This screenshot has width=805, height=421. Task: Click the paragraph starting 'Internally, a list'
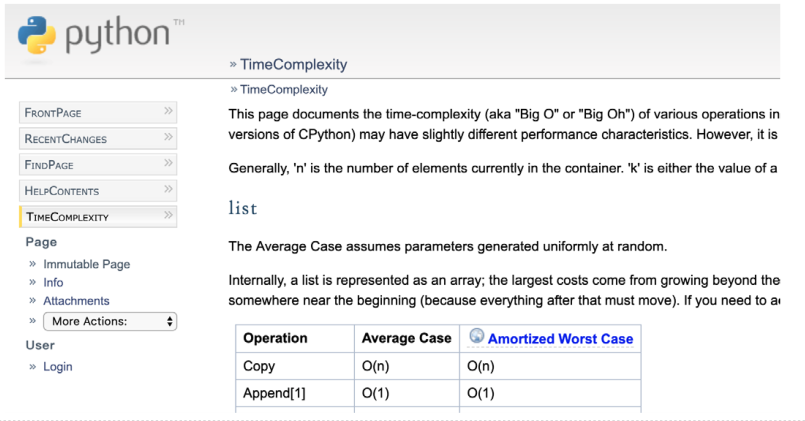[504, 291]
